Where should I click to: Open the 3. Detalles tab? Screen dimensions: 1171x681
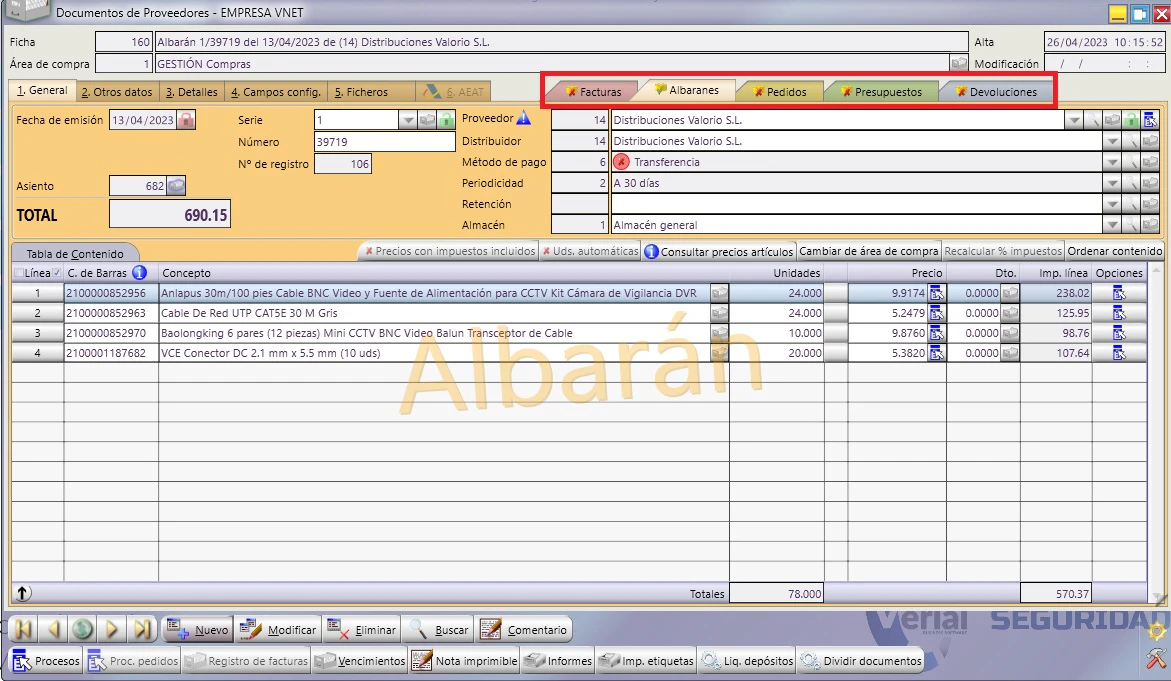[192, 92]
